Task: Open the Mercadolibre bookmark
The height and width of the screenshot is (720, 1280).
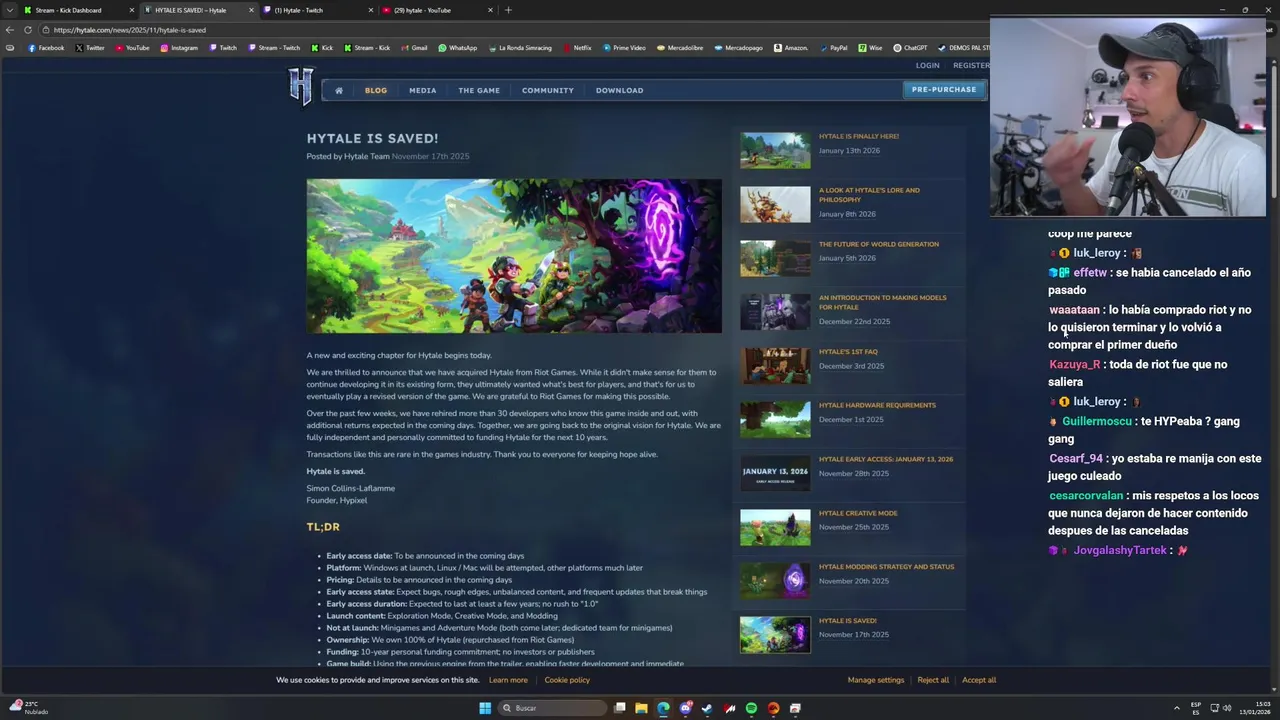Action: (680, 48)
